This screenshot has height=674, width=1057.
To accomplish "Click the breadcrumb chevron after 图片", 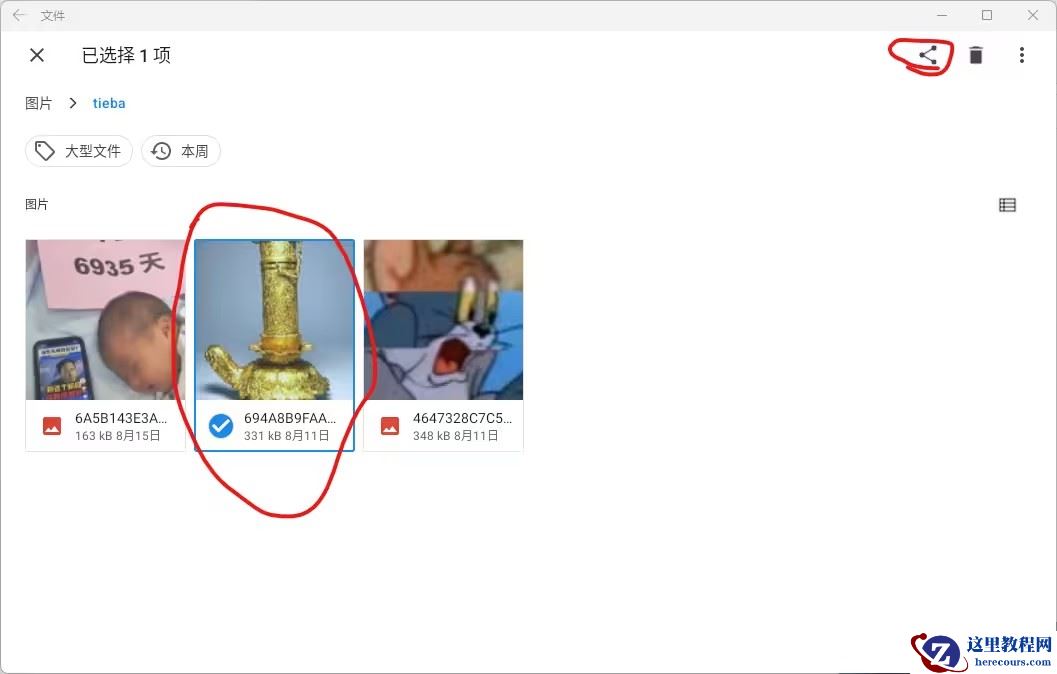I will [x=73, y=103].
